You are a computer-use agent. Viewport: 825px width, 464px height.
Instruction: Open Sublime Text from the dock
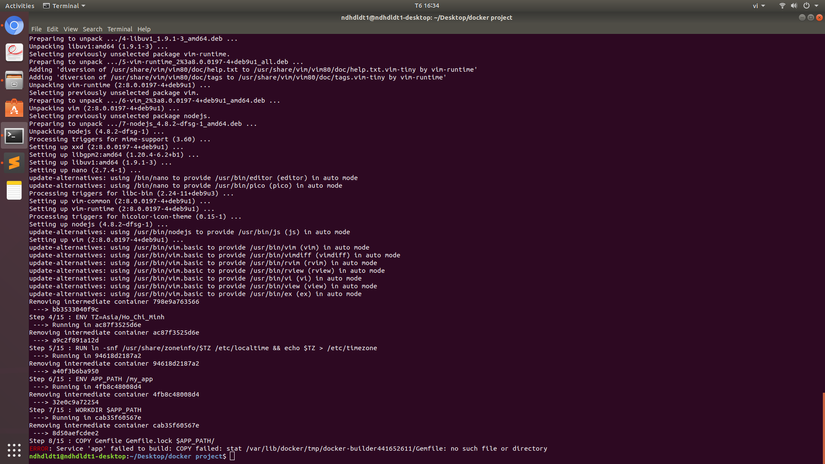coord(14,163)
